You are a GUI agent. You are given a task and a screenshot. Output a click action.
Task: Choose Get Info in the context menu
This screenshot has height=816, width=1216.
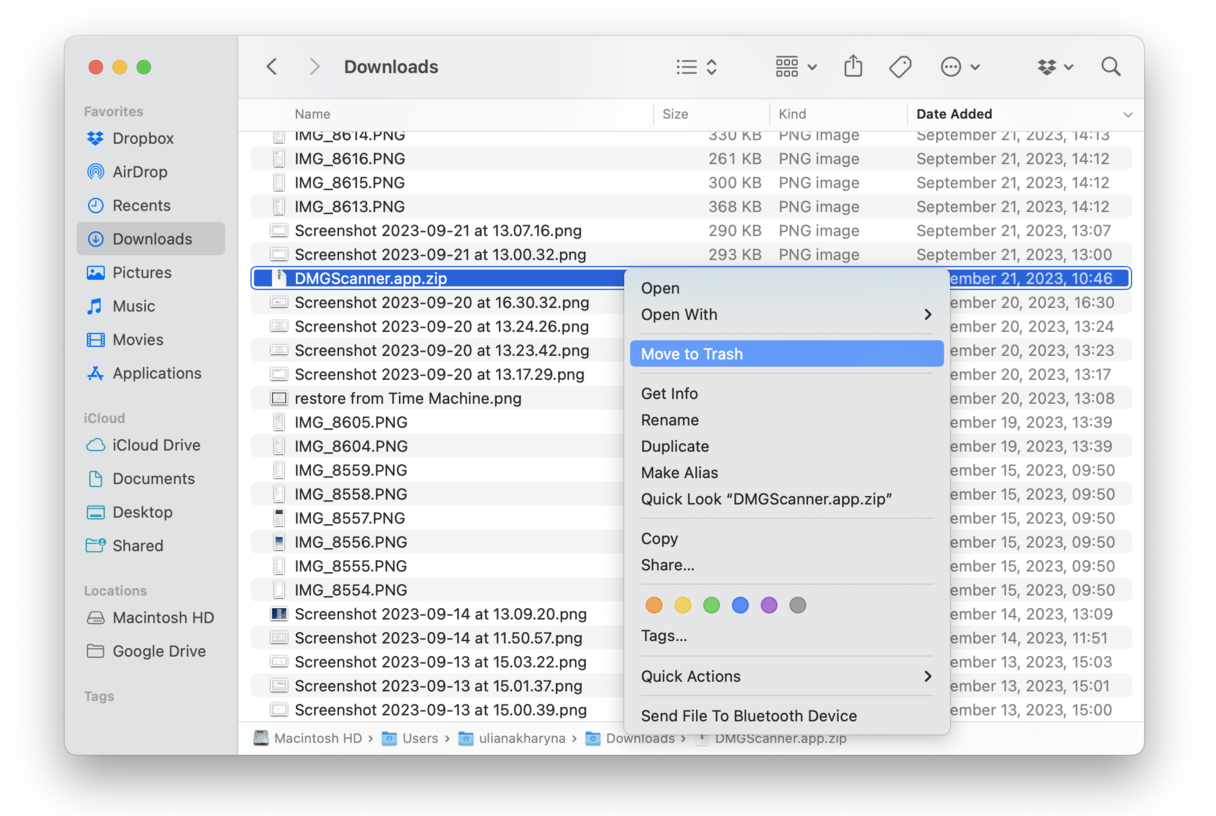pyautogui.click(x=669, y=393)
